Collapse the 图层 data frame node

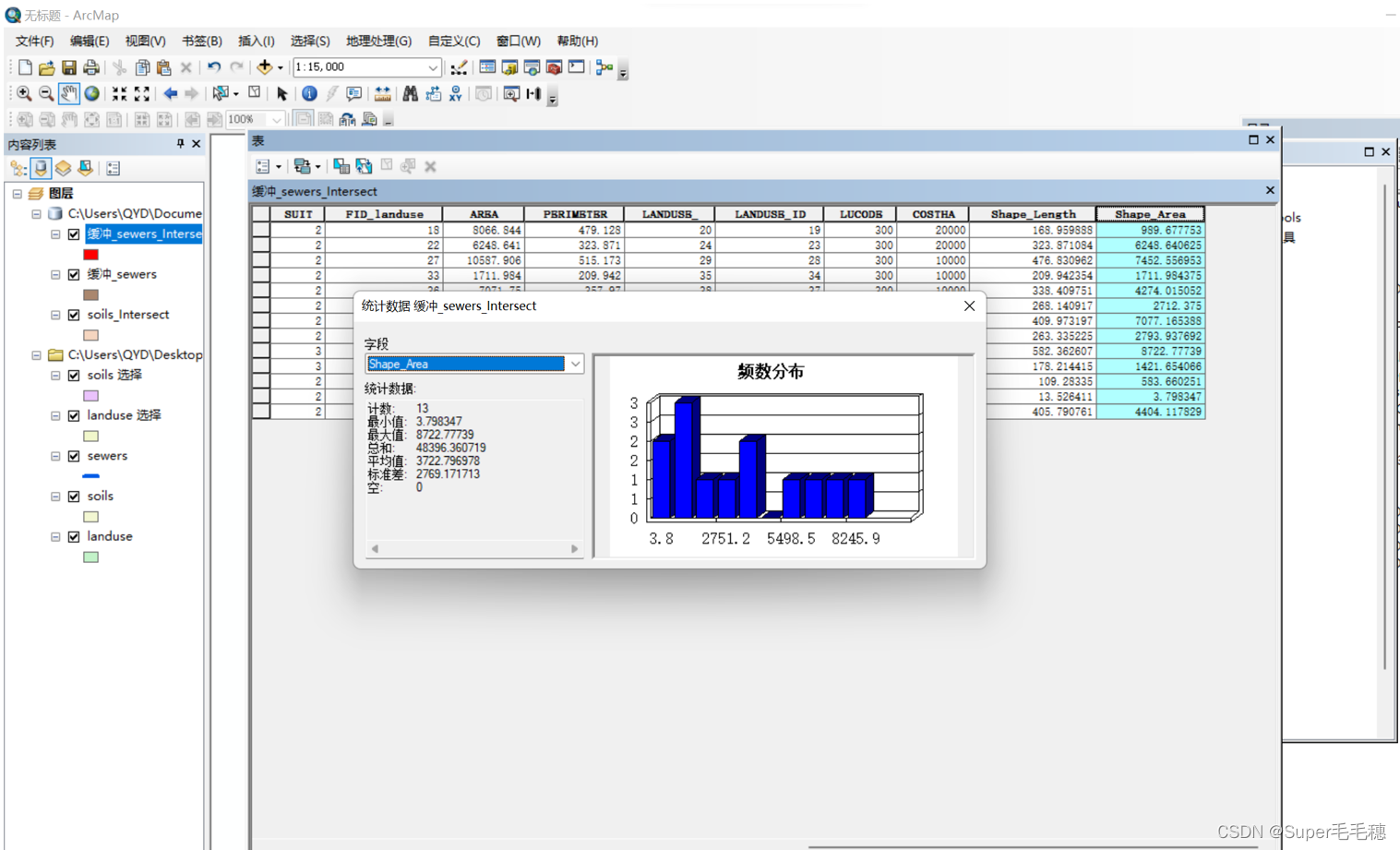tap(17, 194)
